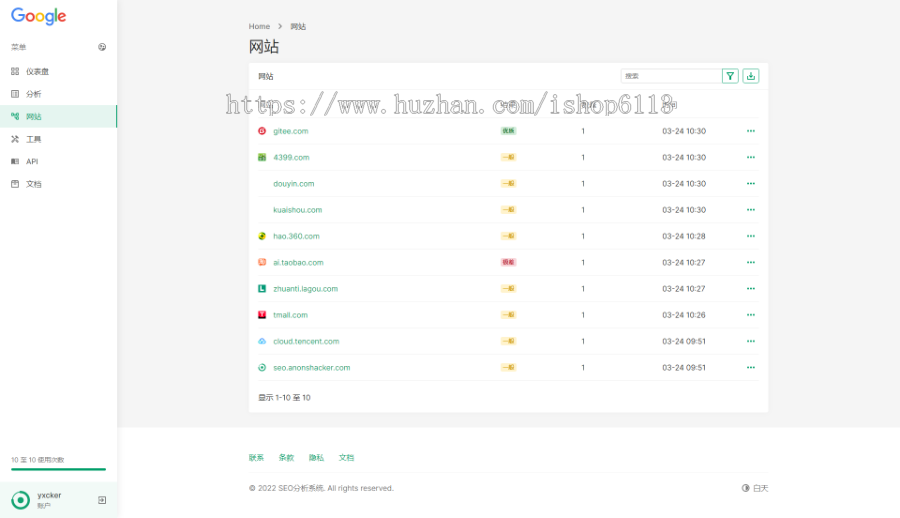Open the tmall.com report
Viewport: 900px width, 518px height.
point(290,315)
